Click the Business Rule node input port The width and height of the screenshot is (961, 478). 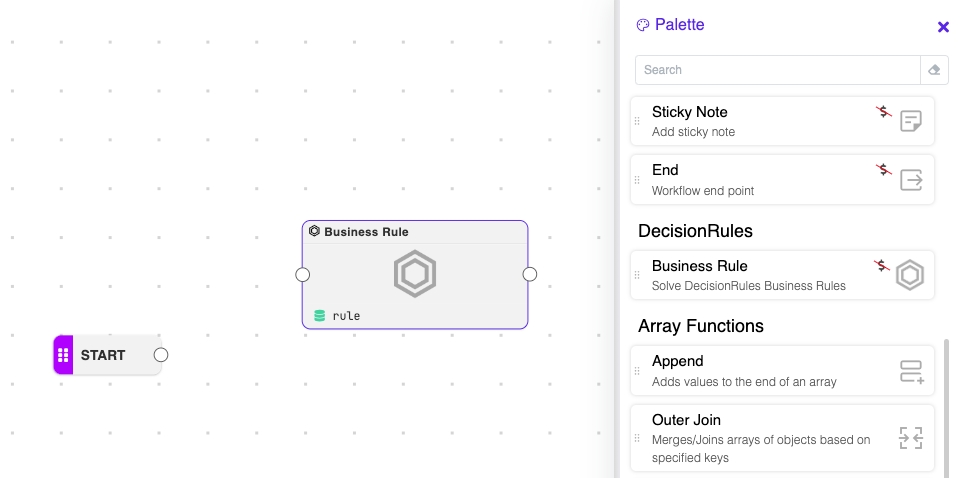[303, 275]
